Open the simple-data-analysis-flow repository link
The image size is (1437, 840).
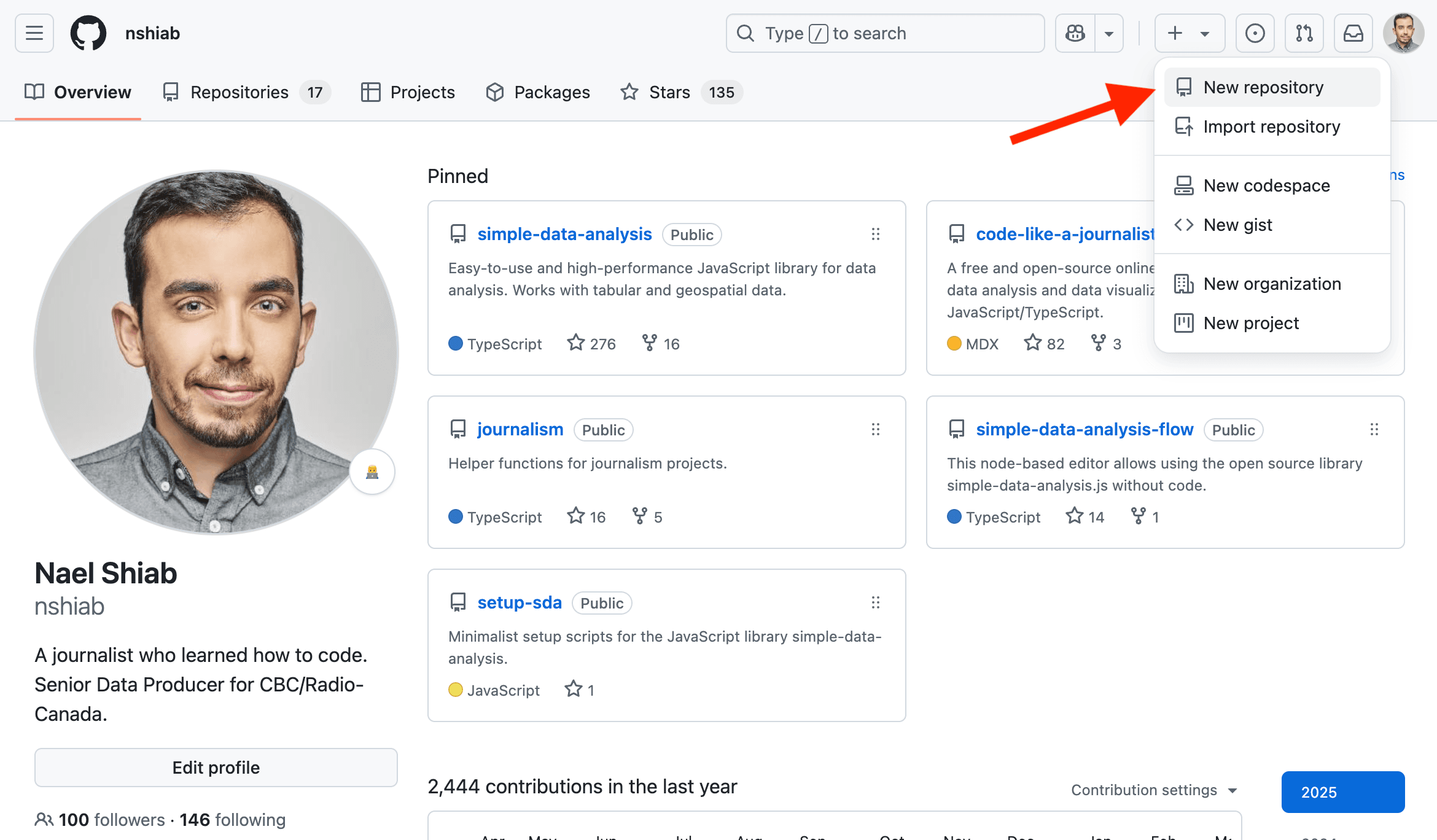click(x=1085, y=429)
